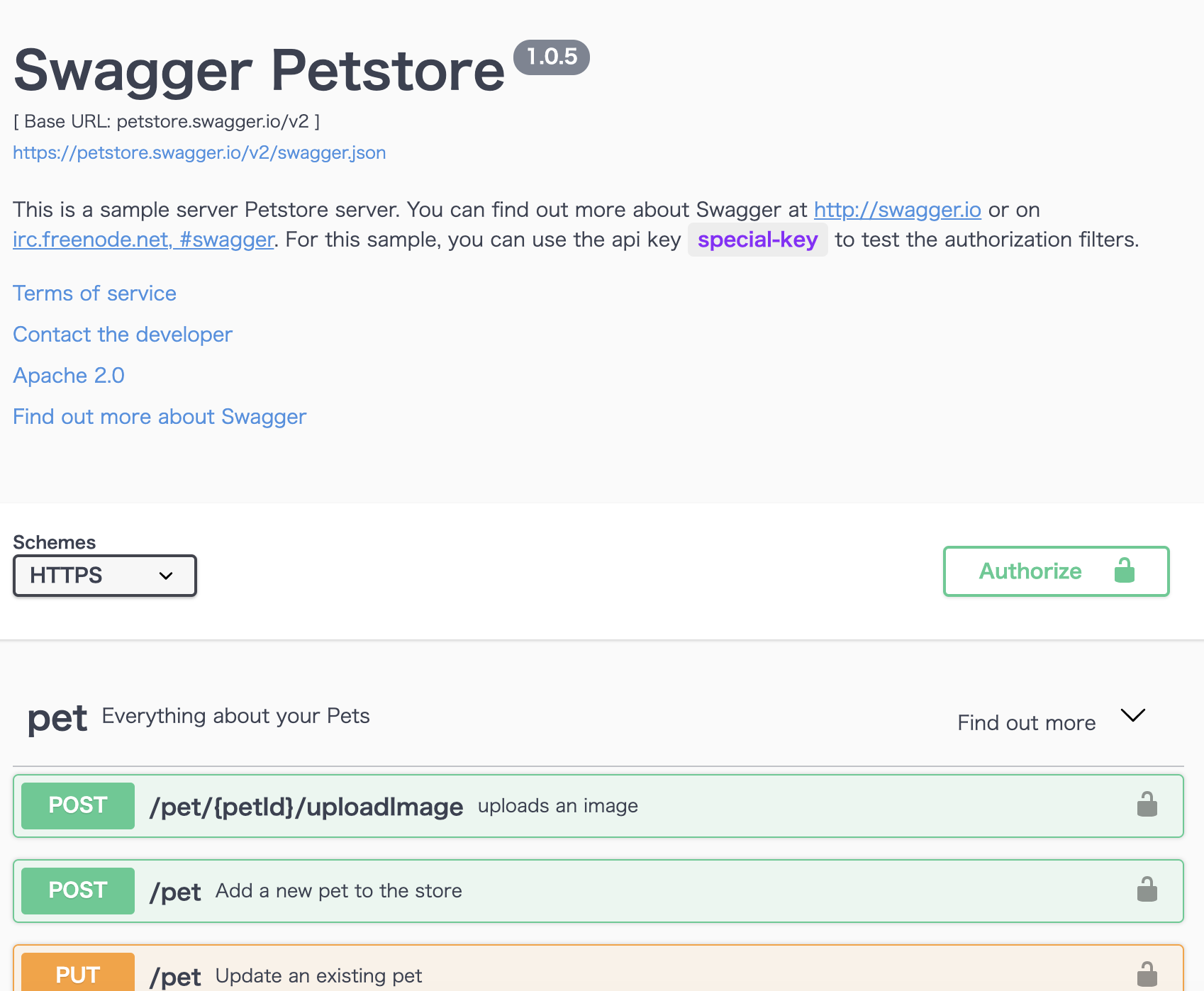The image size is (1204, 991).
Task: Click the green Authorize button
Action: pos(1055,571)
